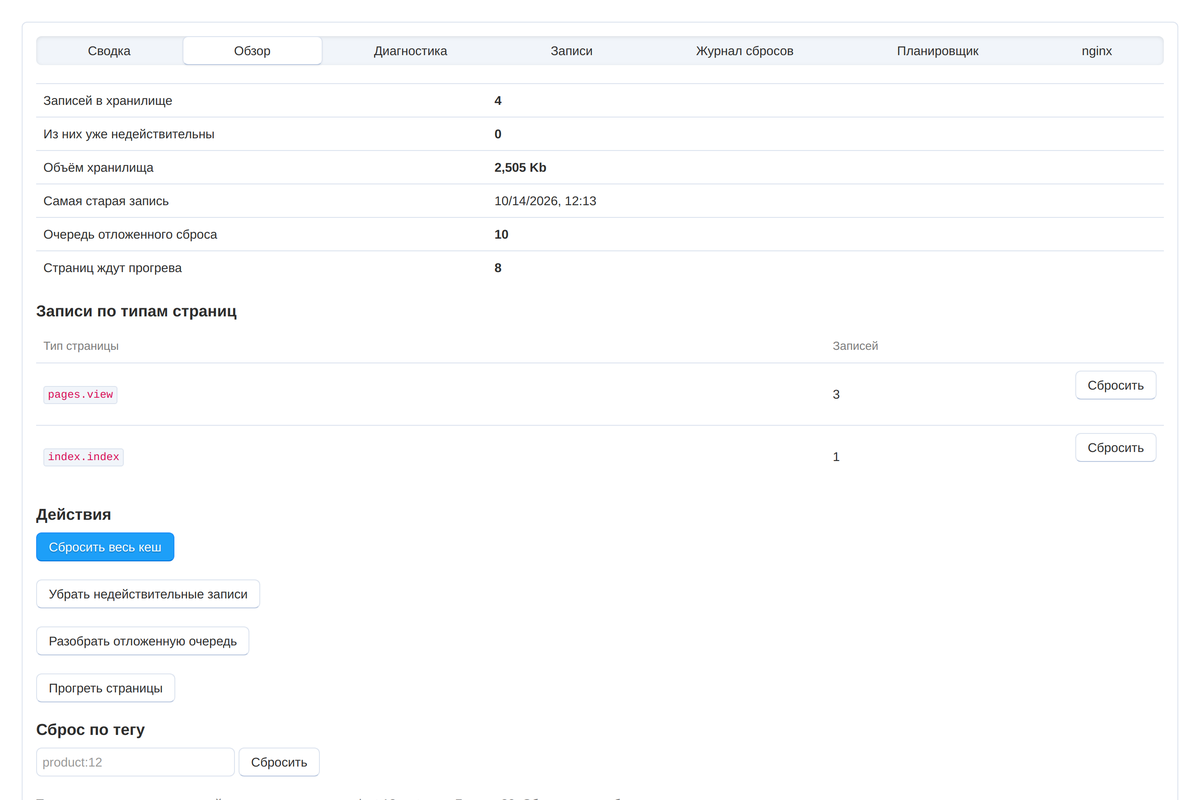Viewport: 1200px width, 800px height.
Task: Click the Сброс по тегу heading
Action: click(91, 730)
